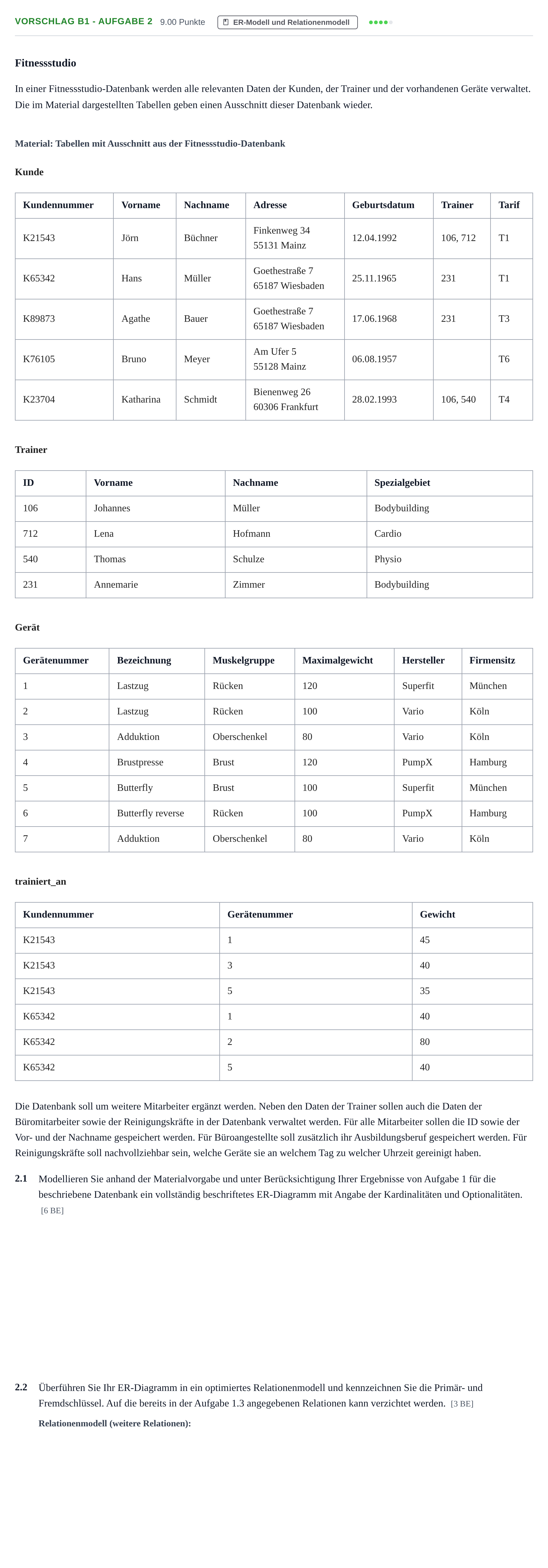548x1568 pixels.
Task: Click the Tarif column header
Action: [509, 205]
